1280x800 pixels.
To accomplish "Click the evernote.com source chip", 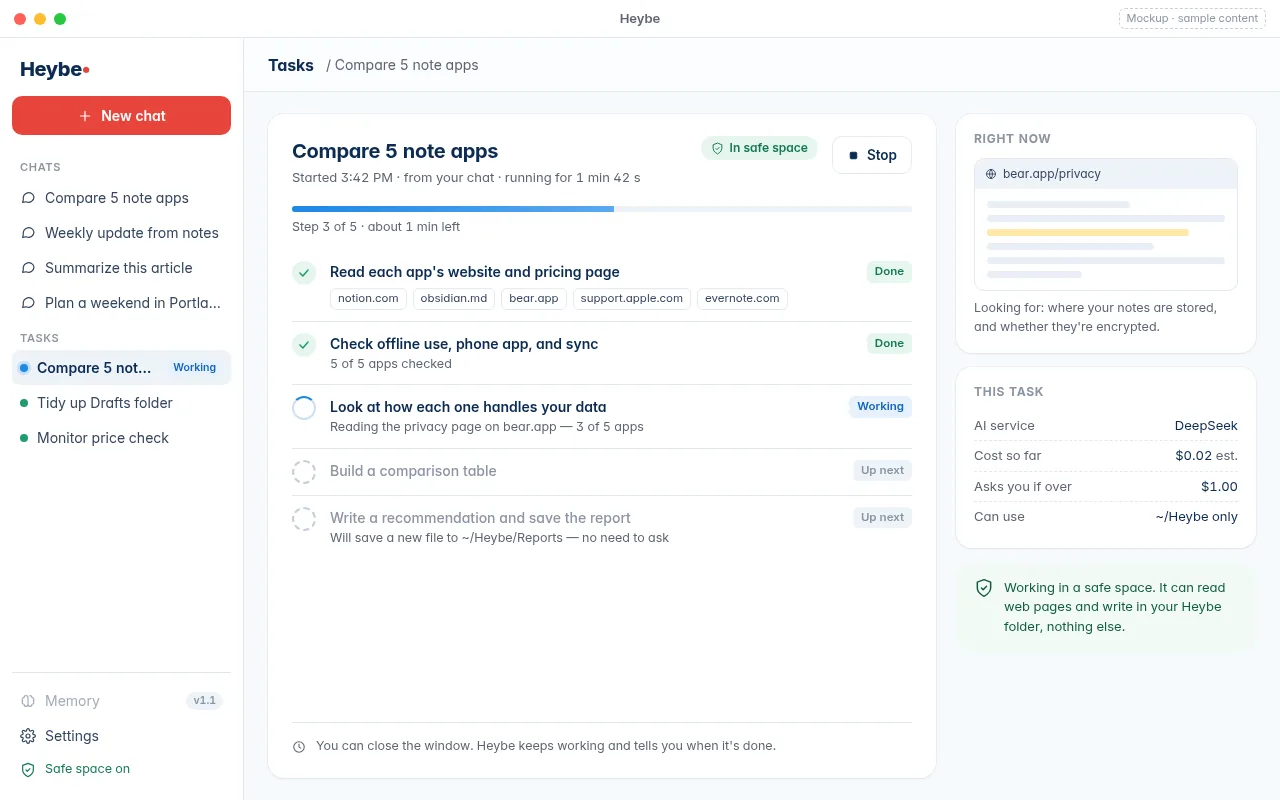I will (x=742, y=299).
